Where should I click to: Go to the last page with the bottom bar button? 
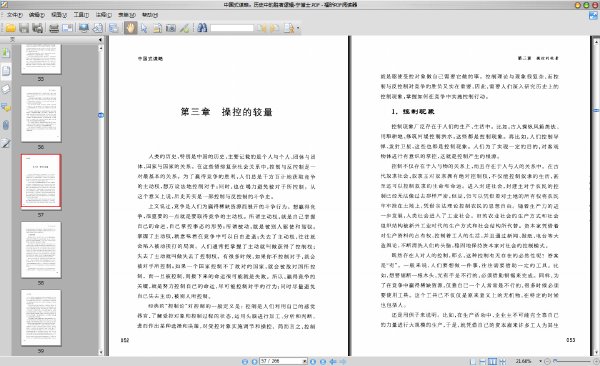pos(323,361)
